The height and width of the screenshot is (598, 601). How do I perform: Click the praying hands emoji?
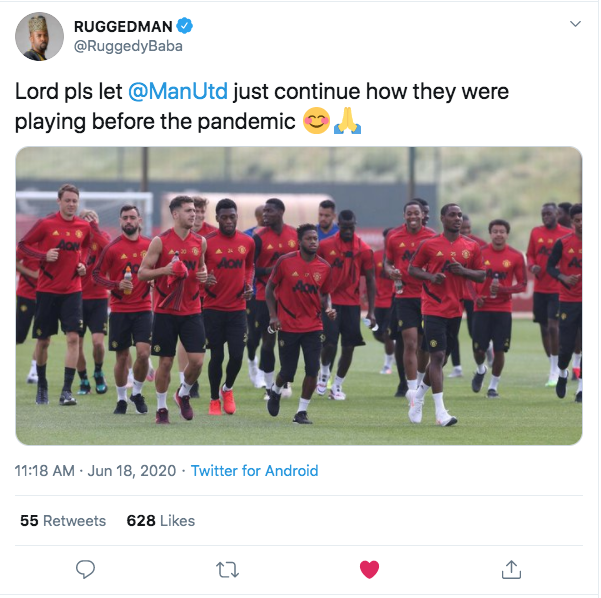[347, 121]
